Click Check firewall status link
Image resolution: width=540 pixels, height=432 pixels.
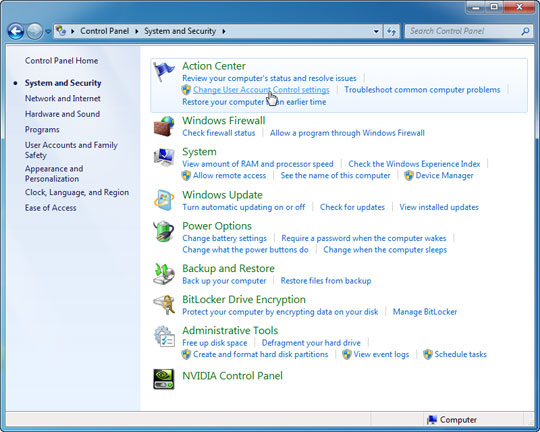click(x=219, y=133)
